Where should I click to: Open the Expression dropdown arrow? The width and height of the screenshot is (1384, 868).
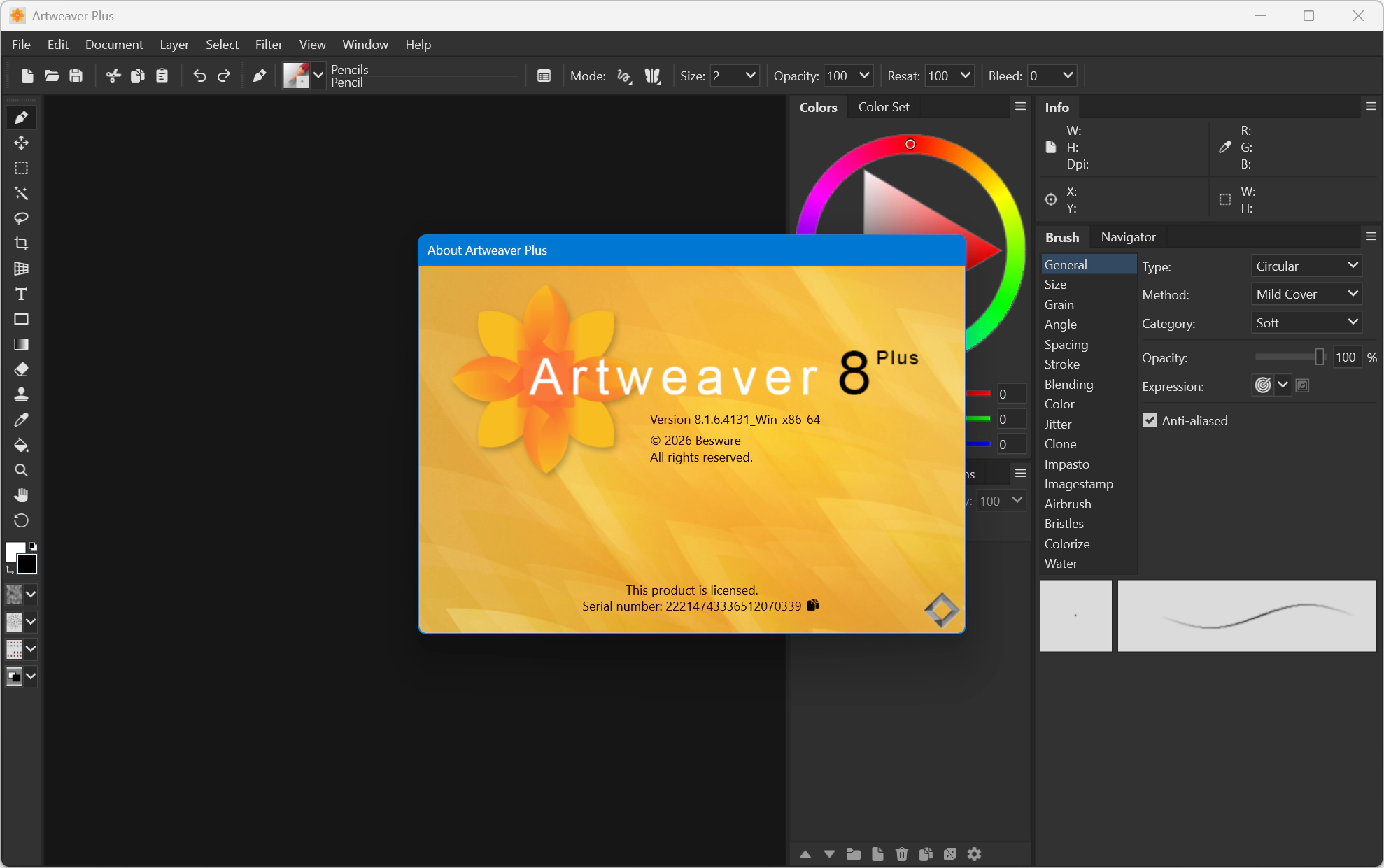point(1283,385)
